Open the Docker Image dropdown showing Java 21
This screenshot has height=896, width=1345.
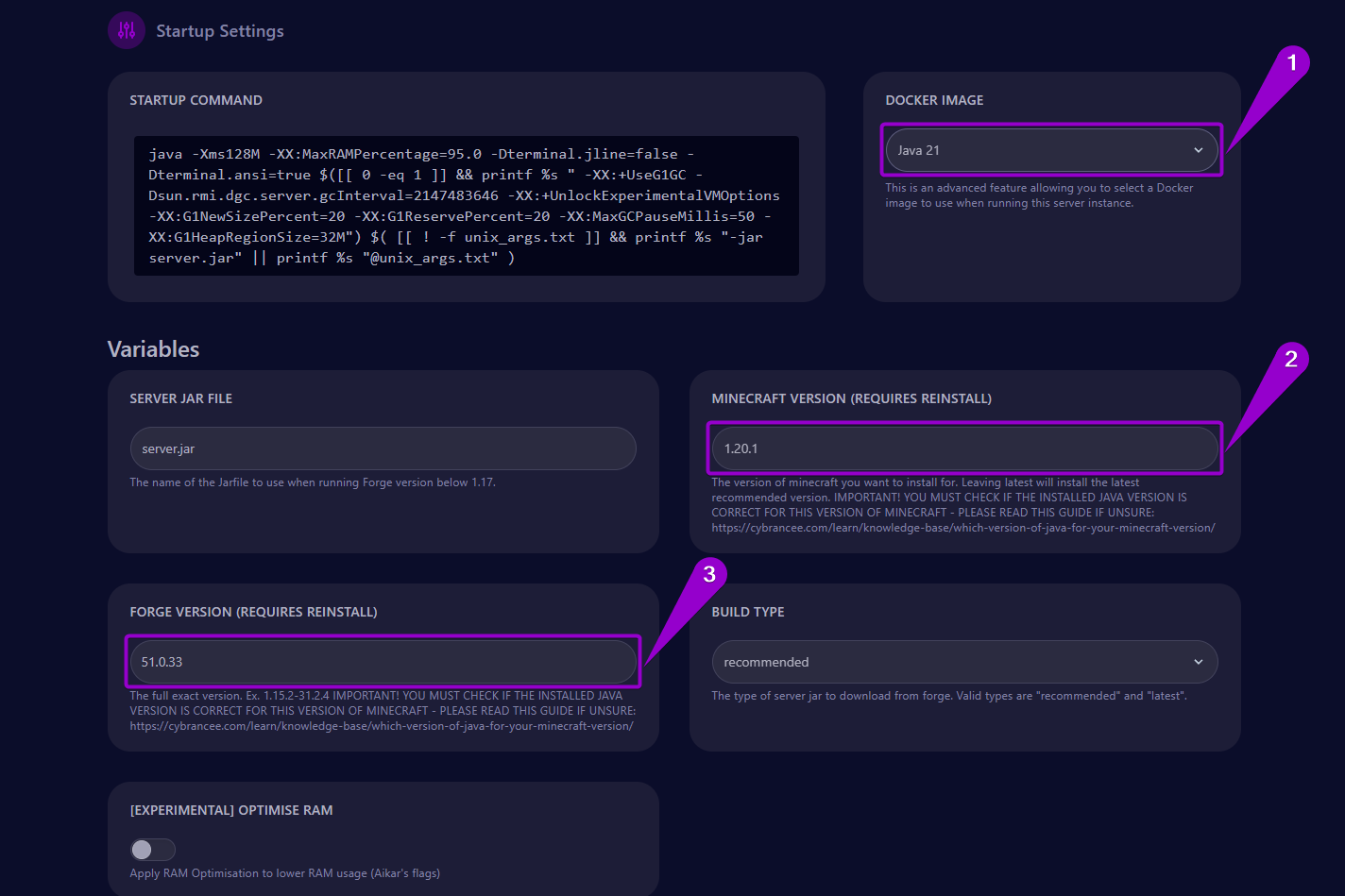tap(1051, 150)
